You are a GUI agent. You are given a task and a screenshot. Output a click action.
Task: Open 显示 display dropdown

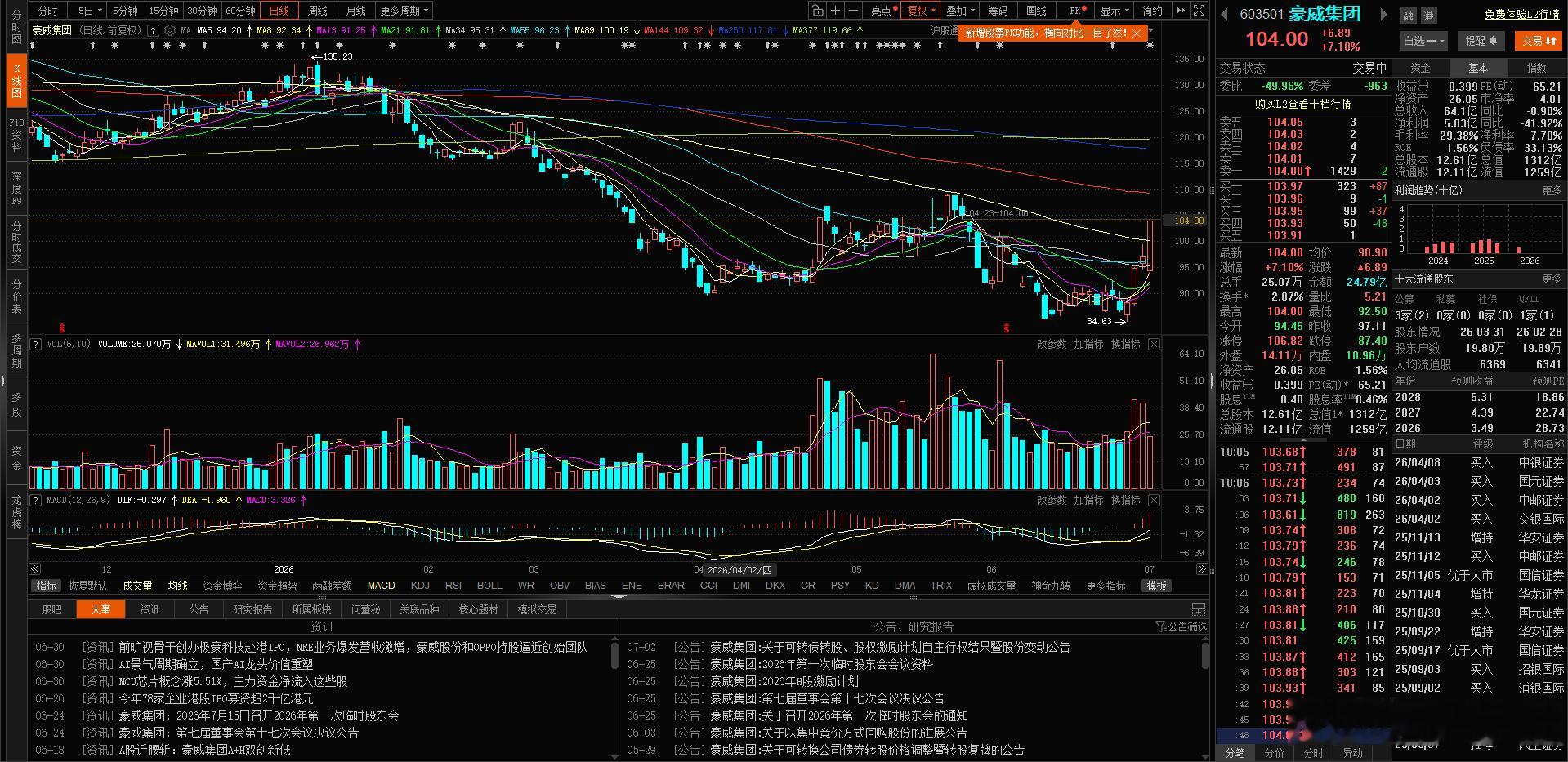(x=1115, y=11)
